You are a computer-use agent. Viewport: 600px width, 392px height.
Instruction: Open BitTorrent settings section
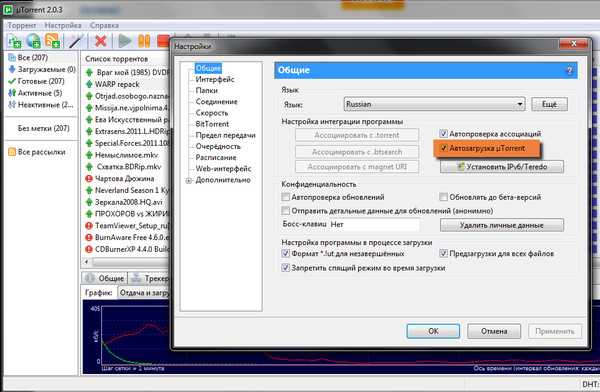212,124
